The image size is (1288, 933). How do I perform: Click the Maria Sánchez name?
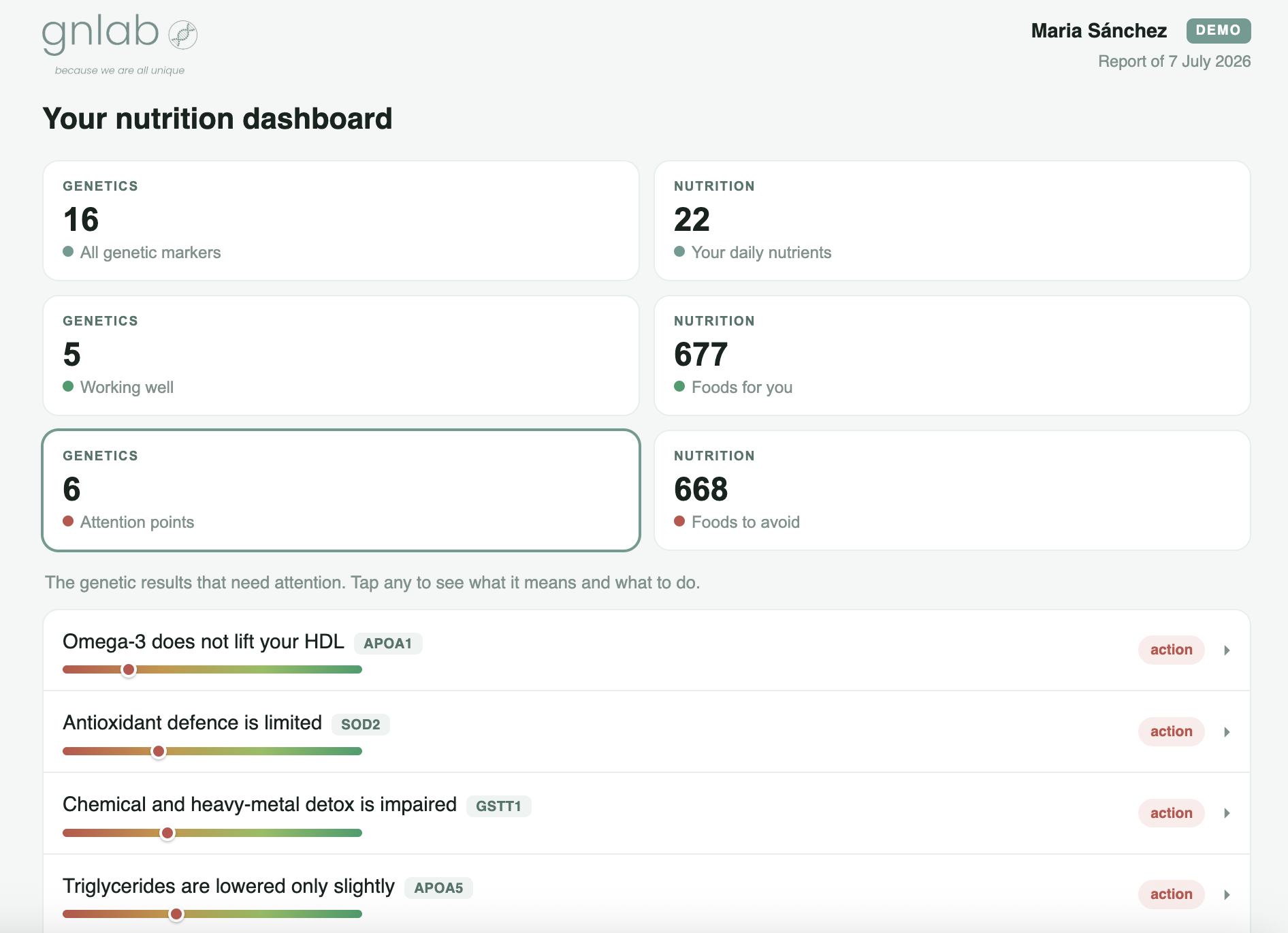pyautogui.click(x=1099, y=31)
